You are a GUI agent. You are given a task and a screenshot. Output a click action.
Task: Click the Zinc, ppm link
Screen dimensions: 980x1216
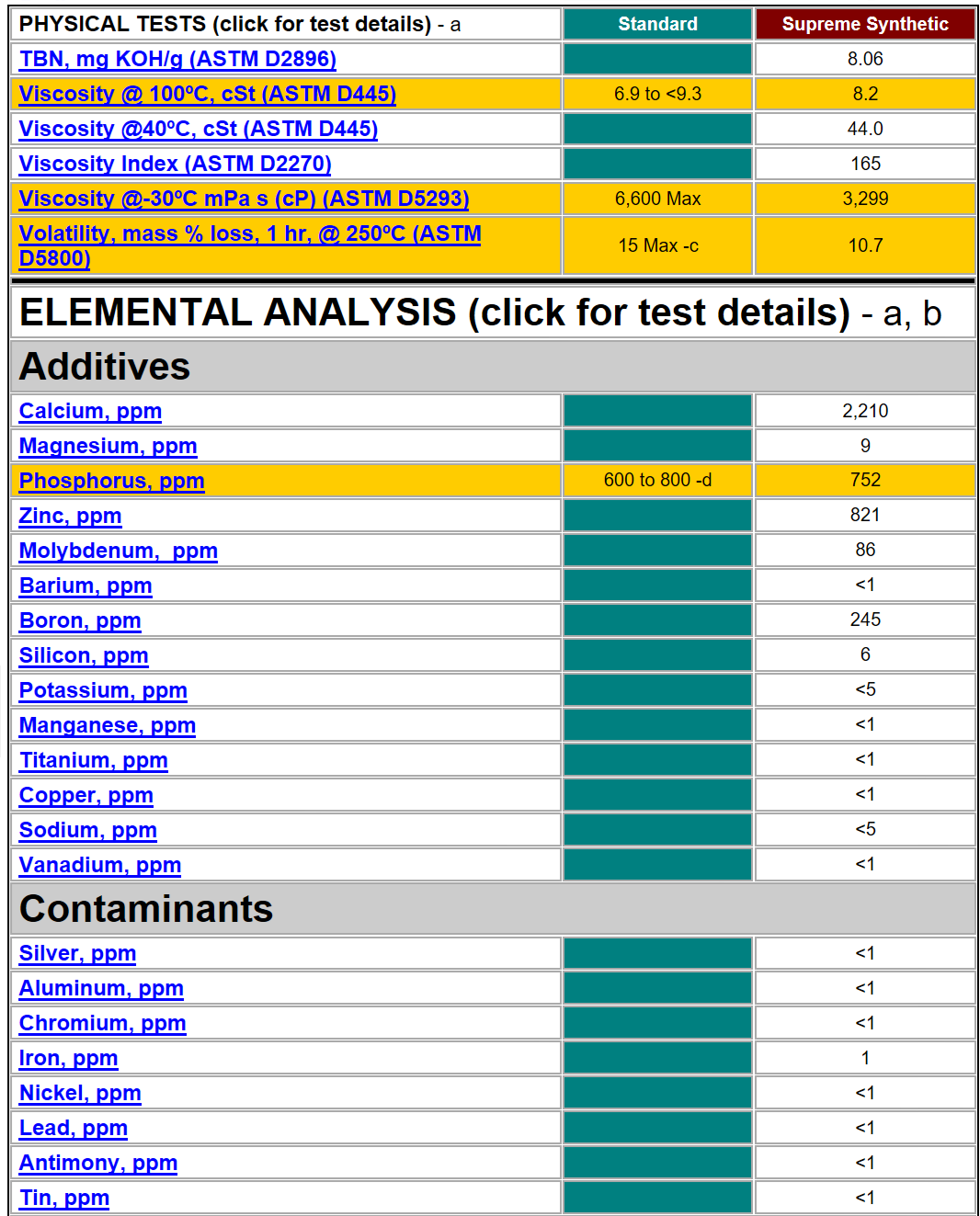click(x=71, y=516)
